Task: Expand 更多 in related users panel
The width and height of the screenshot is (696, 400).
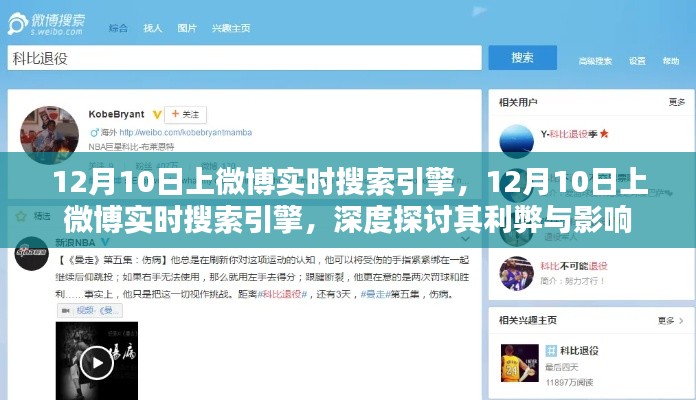Action: 676,103
